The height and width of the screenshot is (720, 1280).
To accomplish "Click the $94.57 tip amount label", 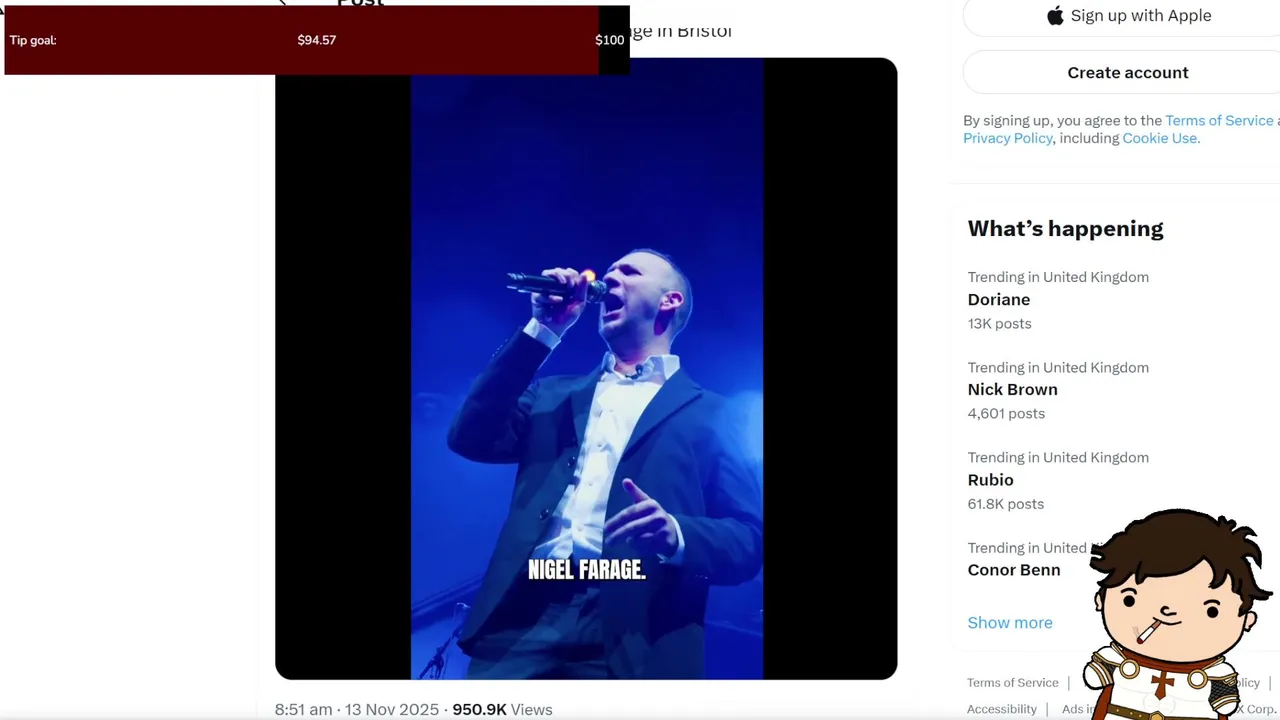I will point(317,40).
